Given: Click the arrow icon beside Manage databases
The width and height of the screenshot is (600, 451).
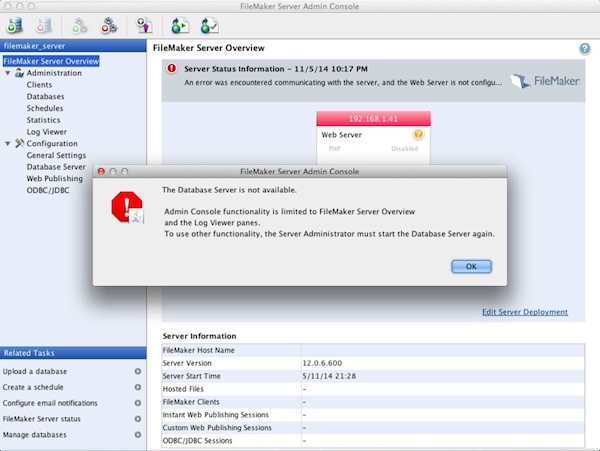Looking at the screenshot, I should [x=138, y=435].
